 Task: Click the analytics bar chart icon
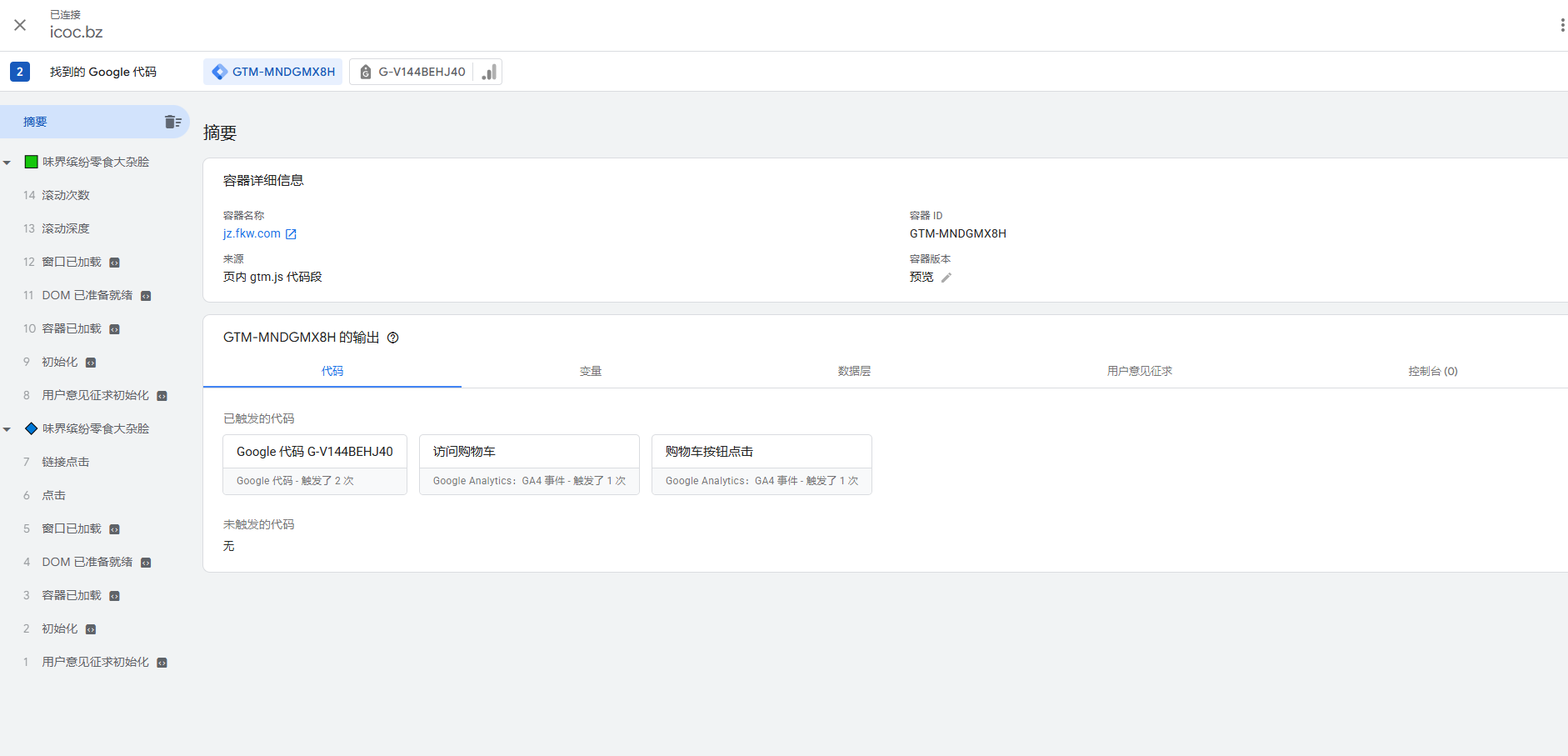(x=489, y=72)
